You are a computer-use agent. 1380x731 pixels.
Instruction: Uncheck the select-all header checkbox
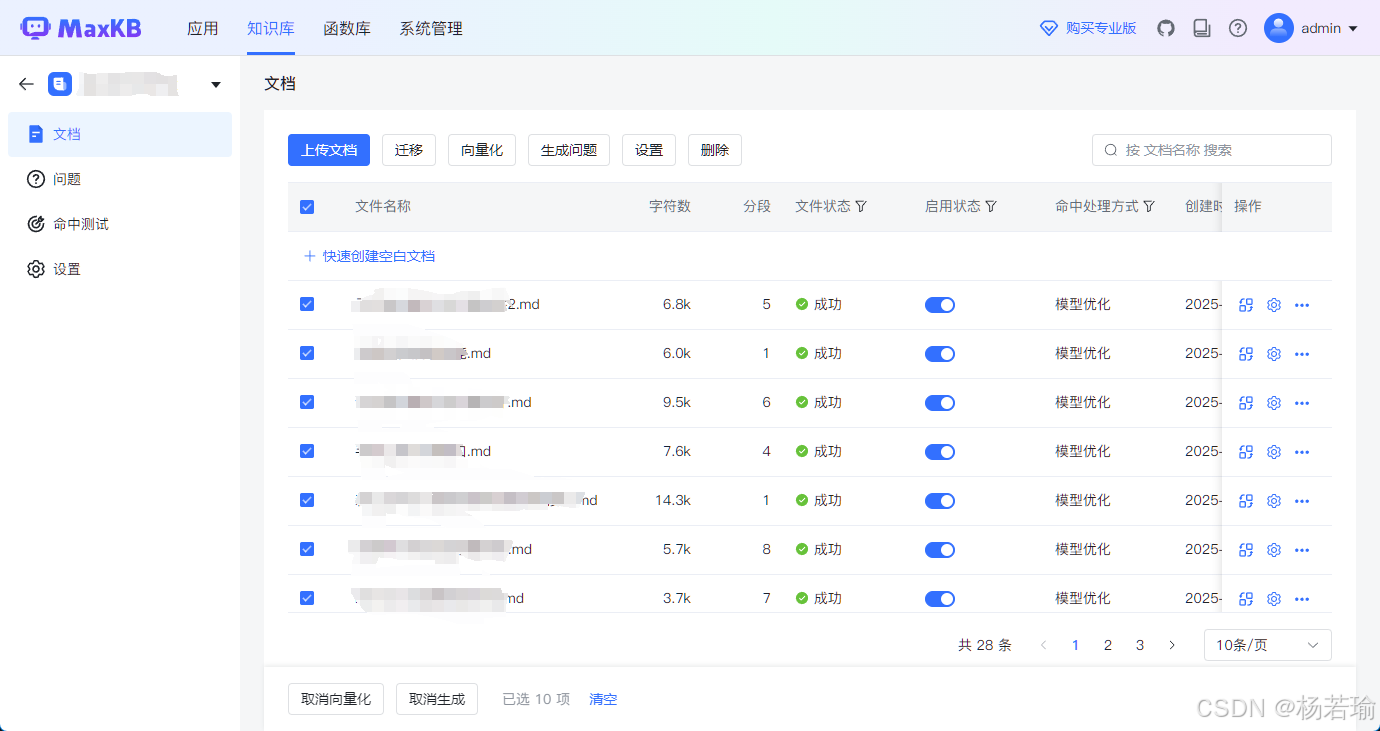click(307, 207)
